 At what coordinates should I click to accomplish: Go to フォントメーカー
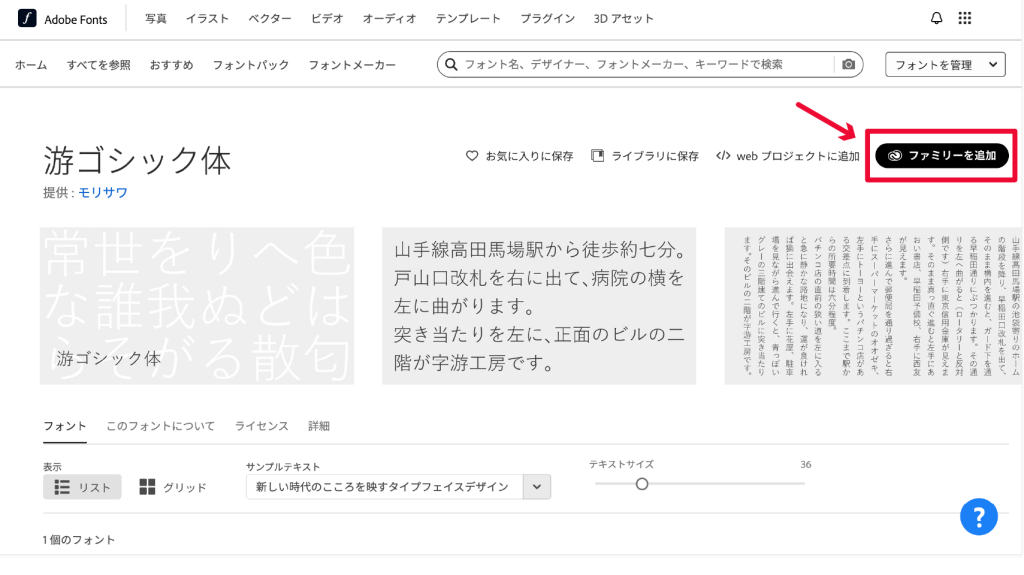(352, 65)
